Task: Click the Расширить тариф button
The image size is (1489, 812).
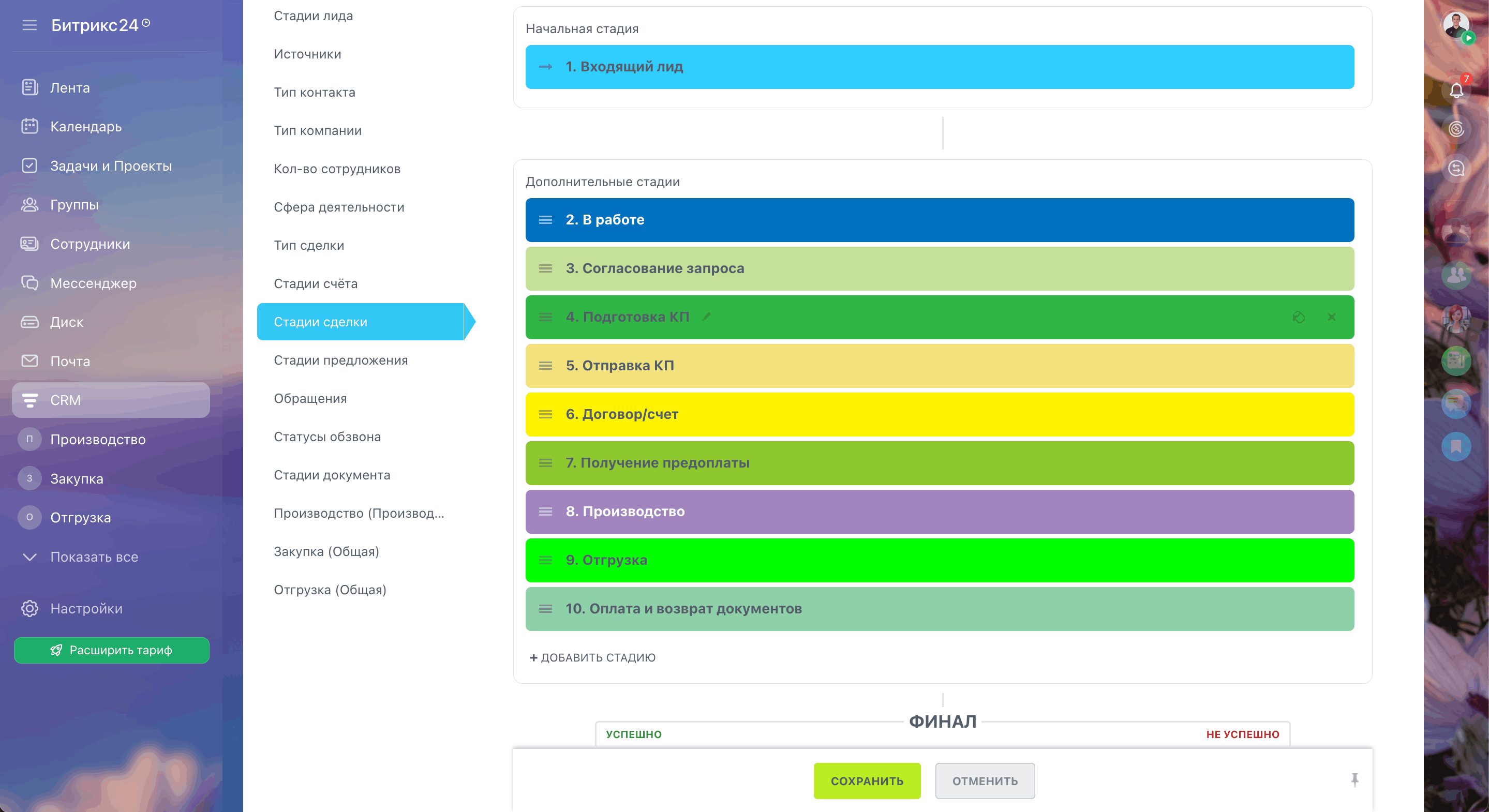Action: point(112,650)
